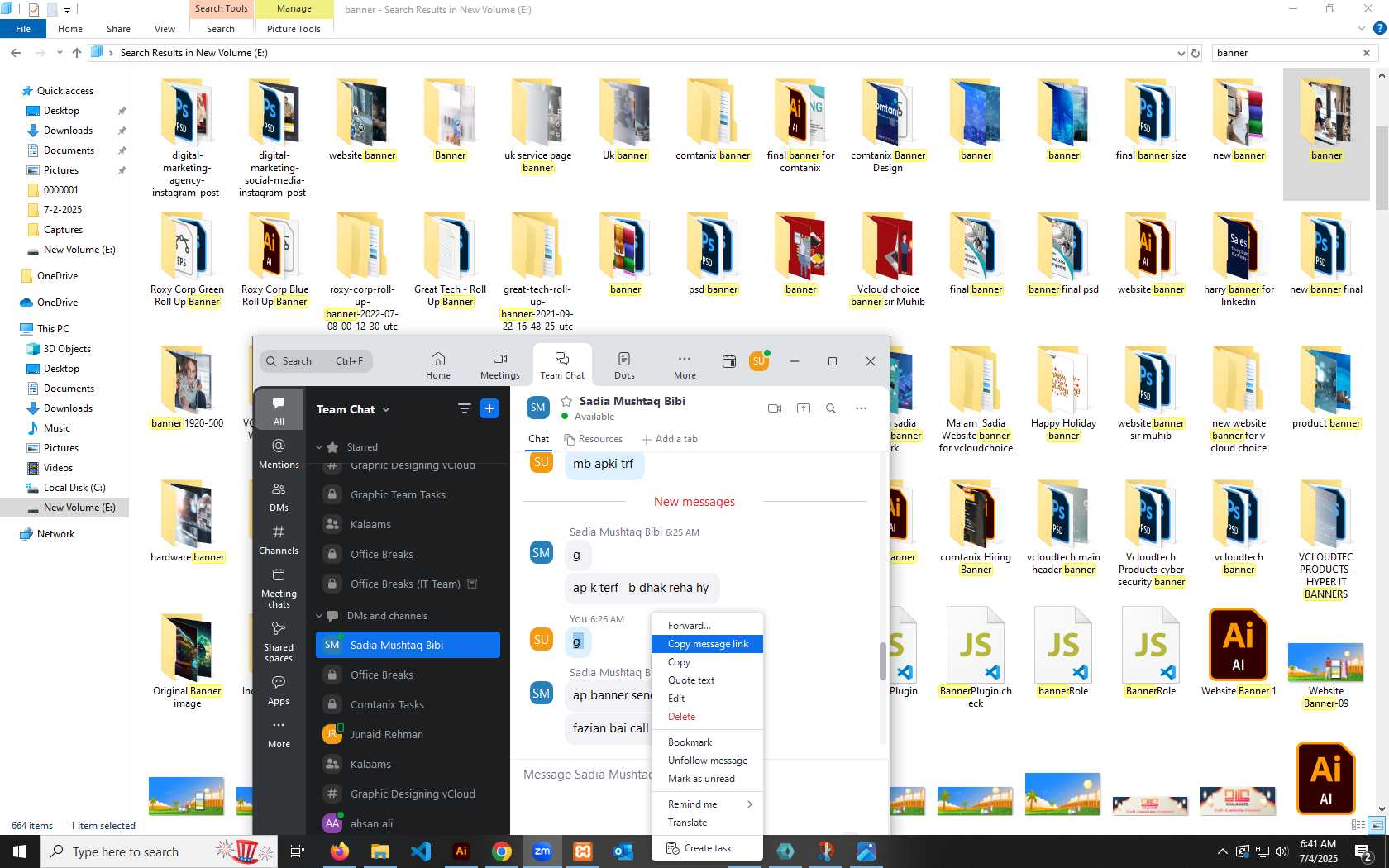Click the filter icon beside Team Chat

[x=465, y=409]
